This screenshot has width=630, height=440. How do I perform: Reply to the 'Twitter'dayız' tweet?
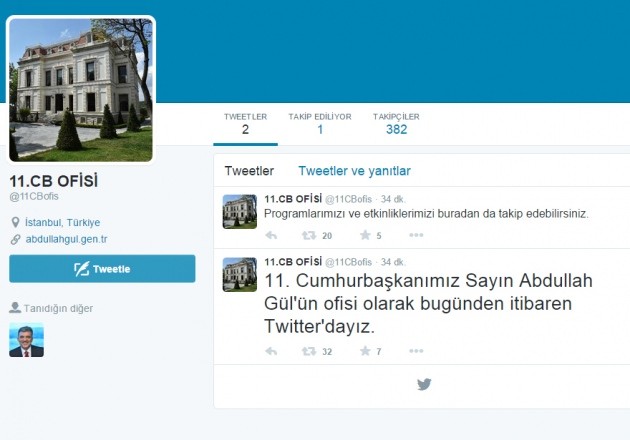click(x=271, y=351)
